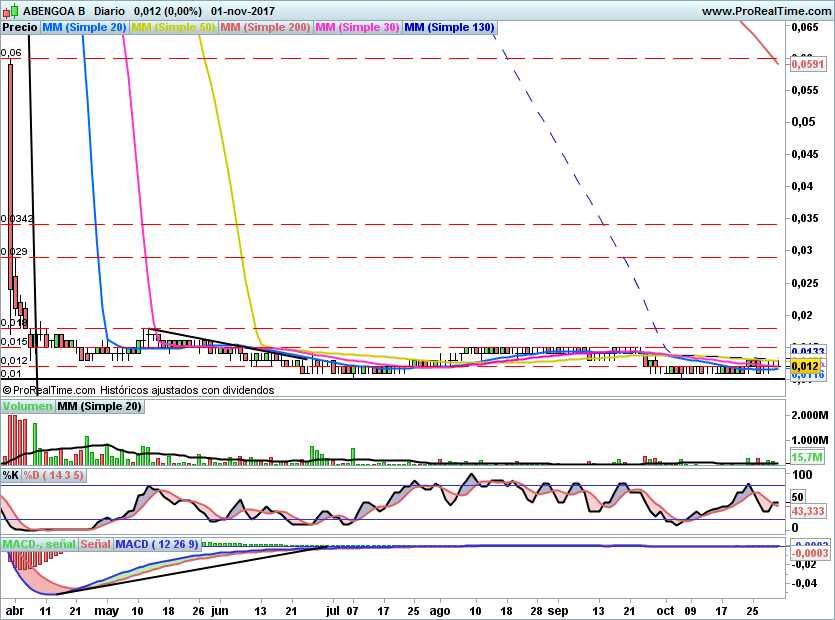This screenshot has width=835, height=620.
Task: Click the MACD-, señal histogram label
Action: (x=39, y=544)
